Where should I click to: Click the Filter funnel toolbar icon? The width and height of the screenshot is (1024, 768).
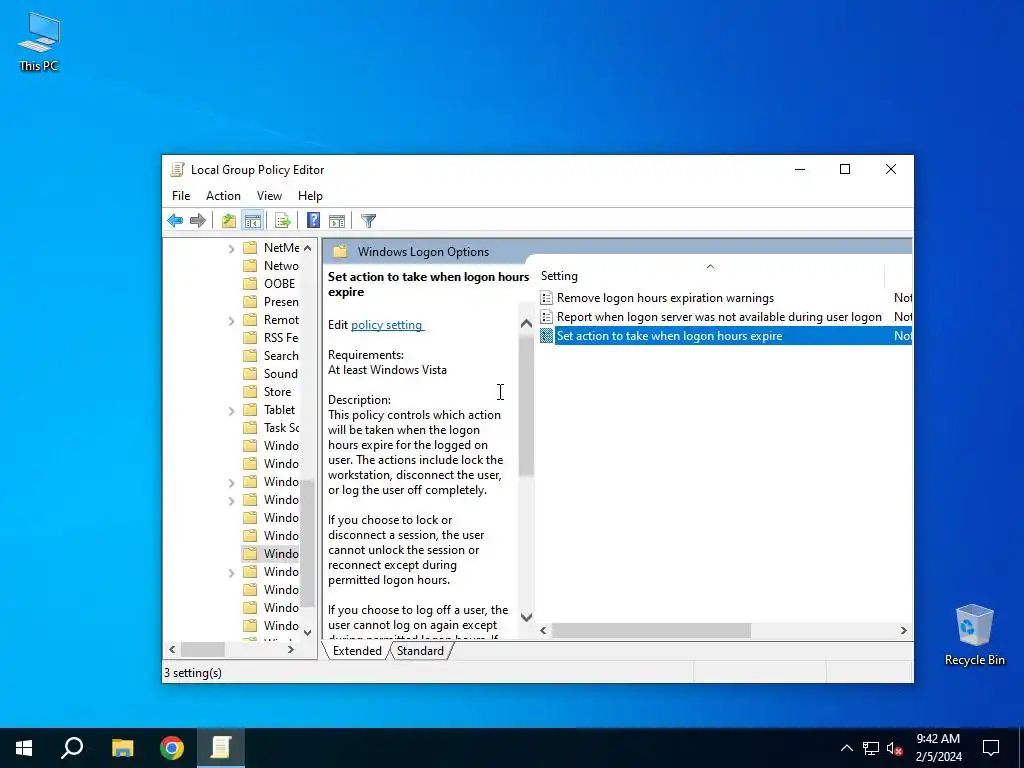click(x=368, y=221)
